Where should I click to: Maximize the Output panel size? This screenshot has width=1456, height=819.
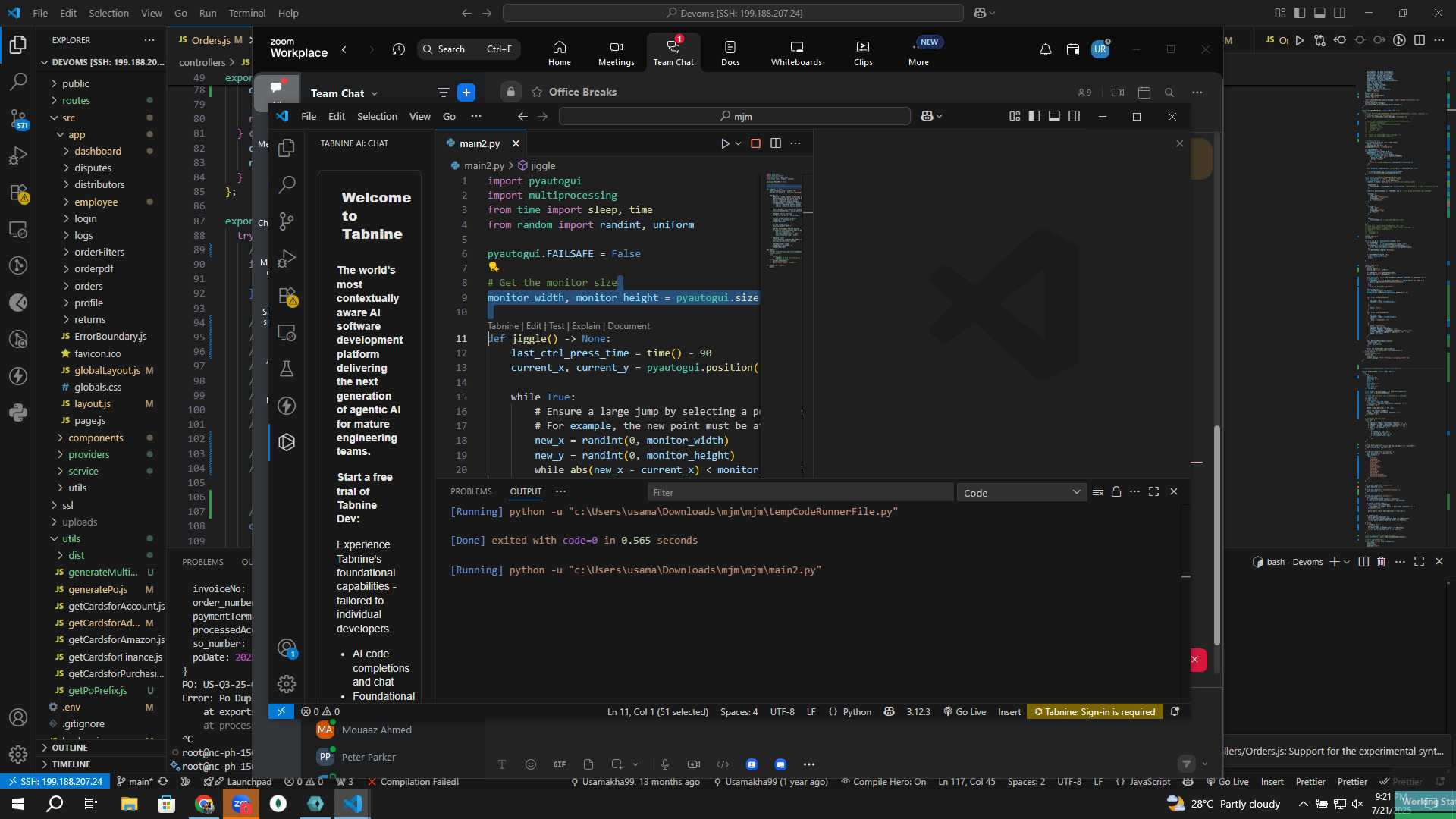(1153, 492)
